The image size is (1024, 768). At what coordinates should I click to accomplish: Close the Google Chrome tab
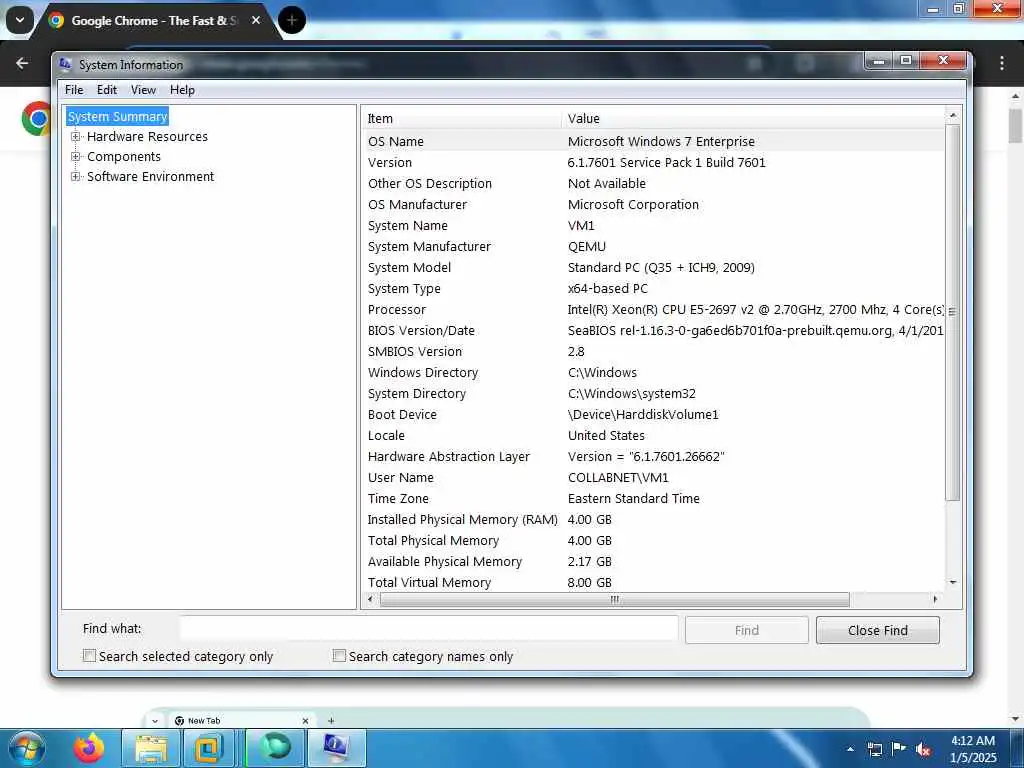click(x=256, y=20)
